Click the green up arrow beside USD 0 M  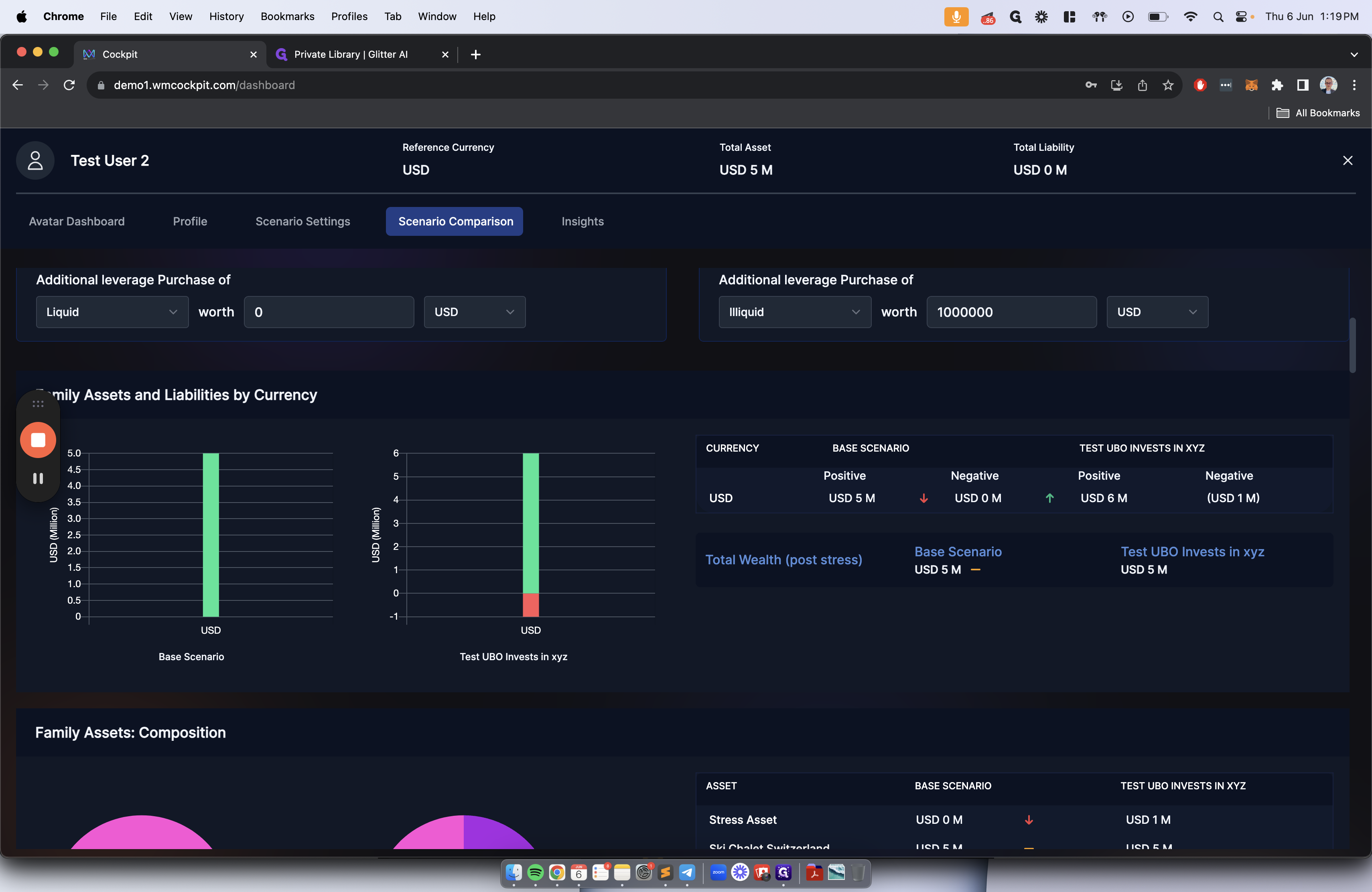click(1049, 499)
